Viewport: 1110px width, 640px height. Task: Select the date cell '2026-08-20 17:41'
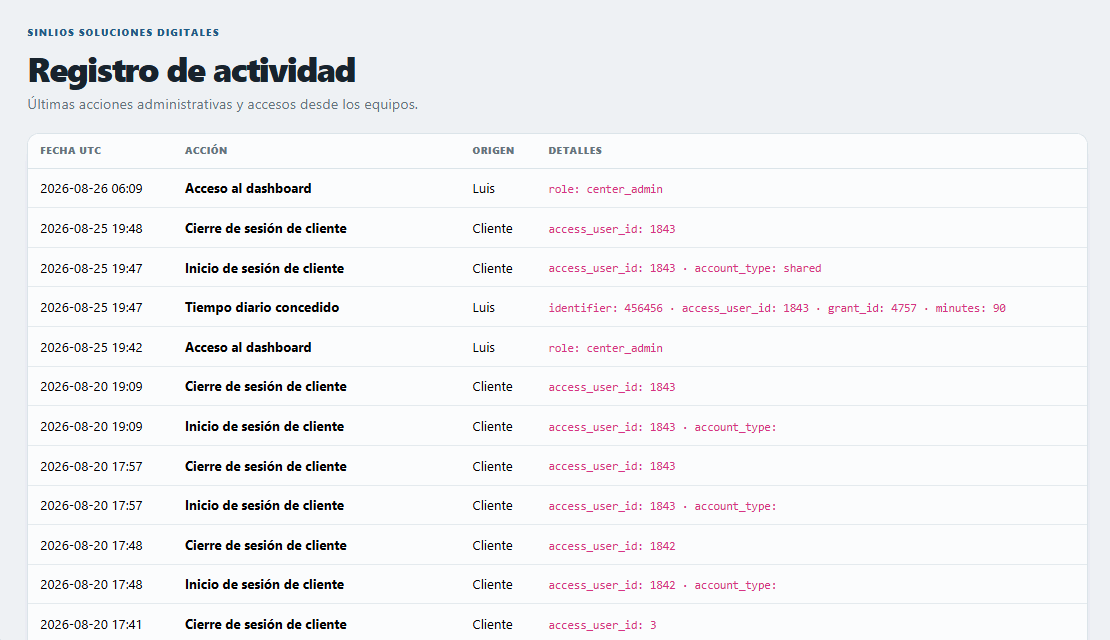pos(91,624)
